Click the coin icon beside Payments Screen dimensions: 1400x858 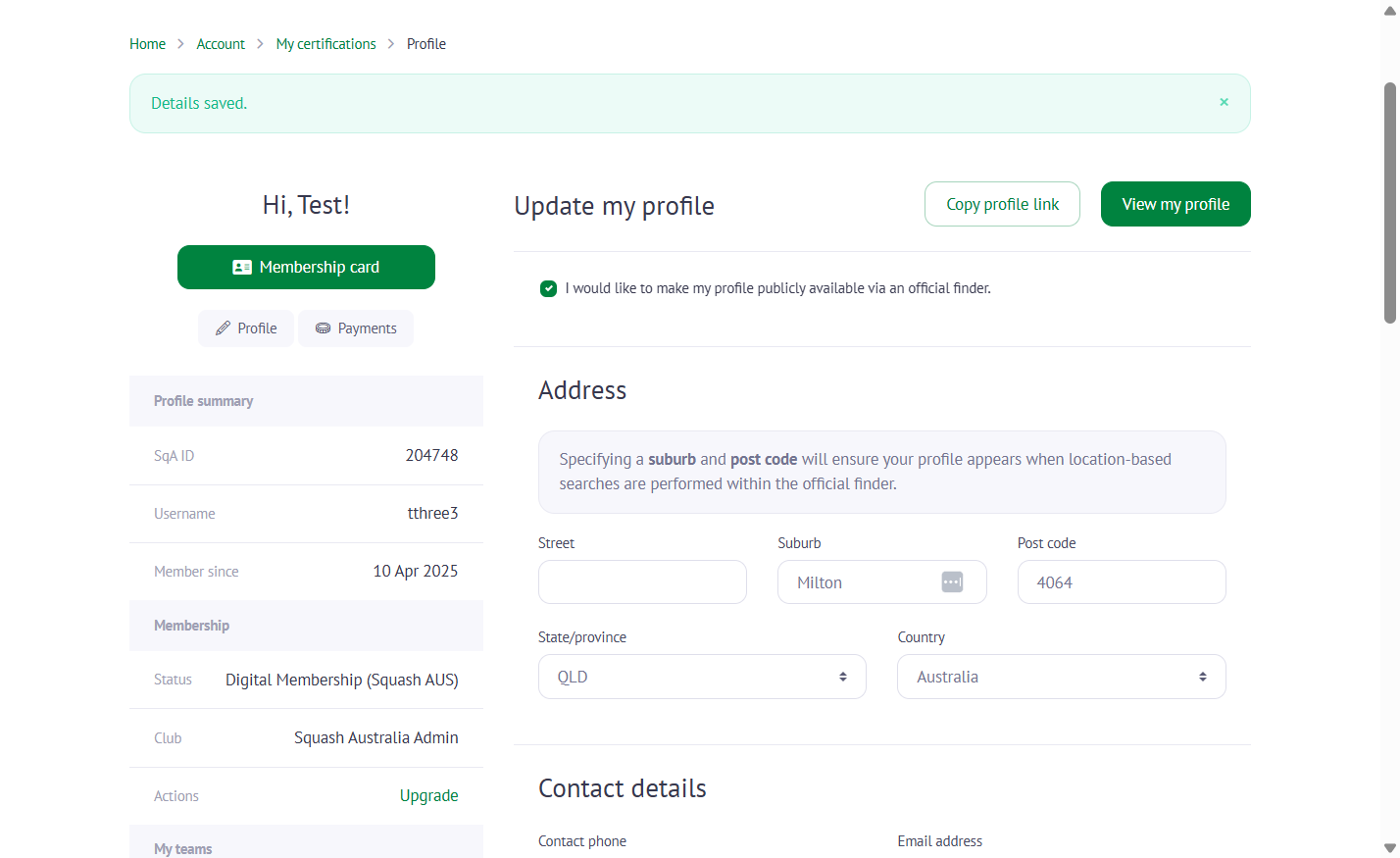(323, 328)
